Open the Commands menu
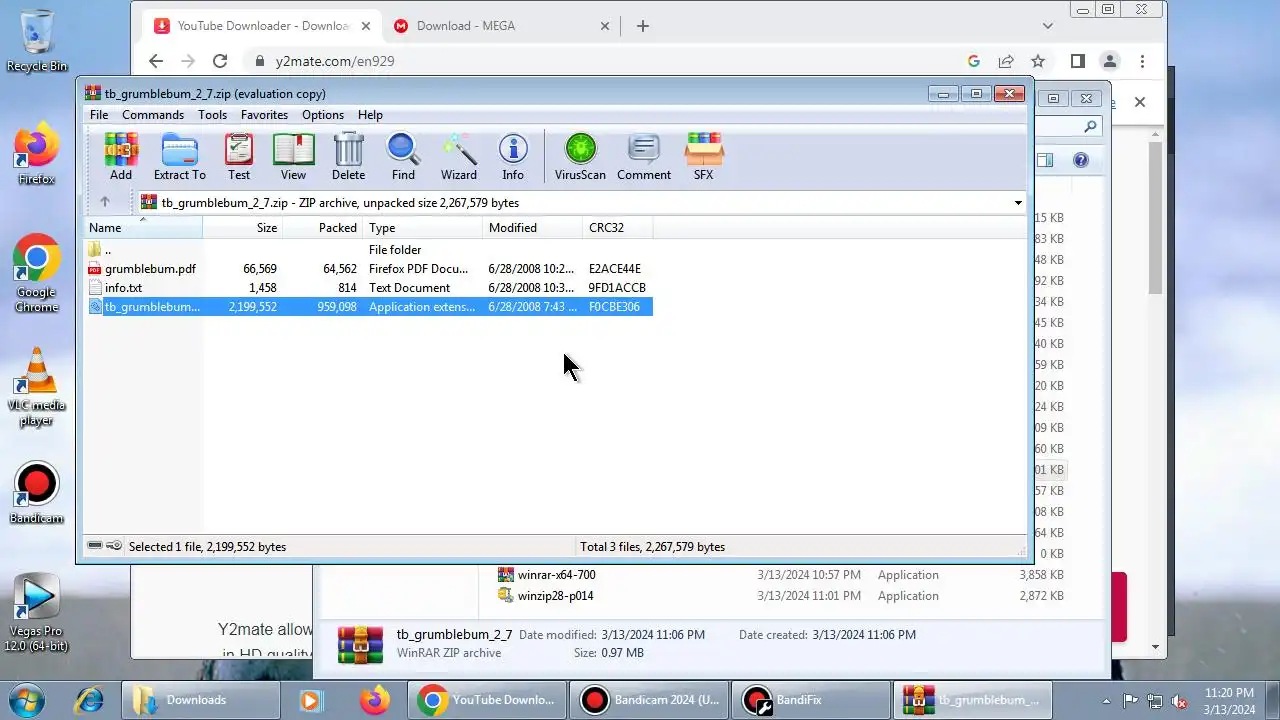1280x720 pixels. pyautogui.click(x=153, y=115)
